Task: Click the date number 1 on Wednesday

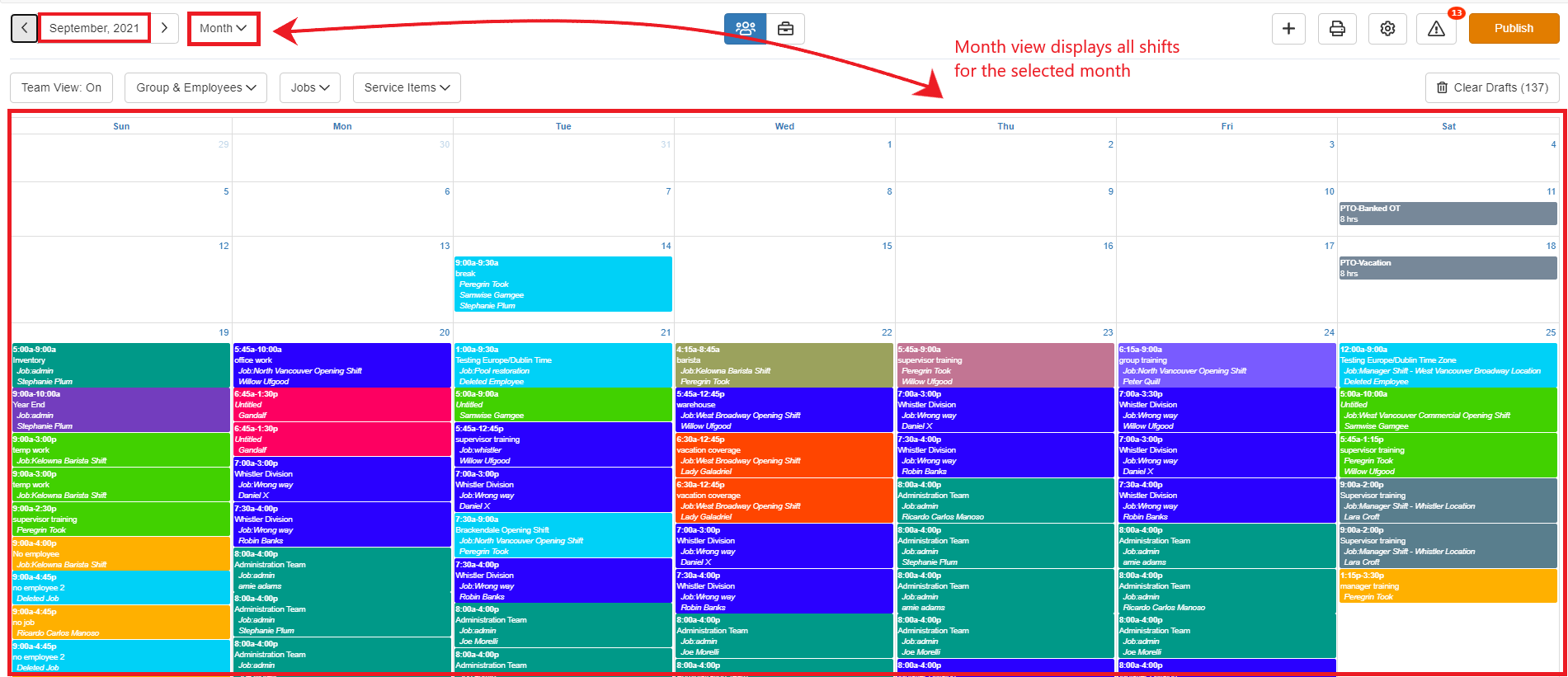Action: coord(889,144)
